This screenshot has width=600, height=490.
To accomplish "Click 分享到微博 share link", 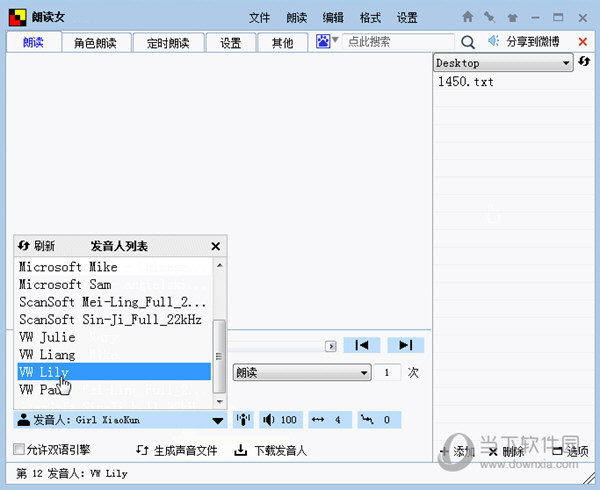I will [533, 41].
